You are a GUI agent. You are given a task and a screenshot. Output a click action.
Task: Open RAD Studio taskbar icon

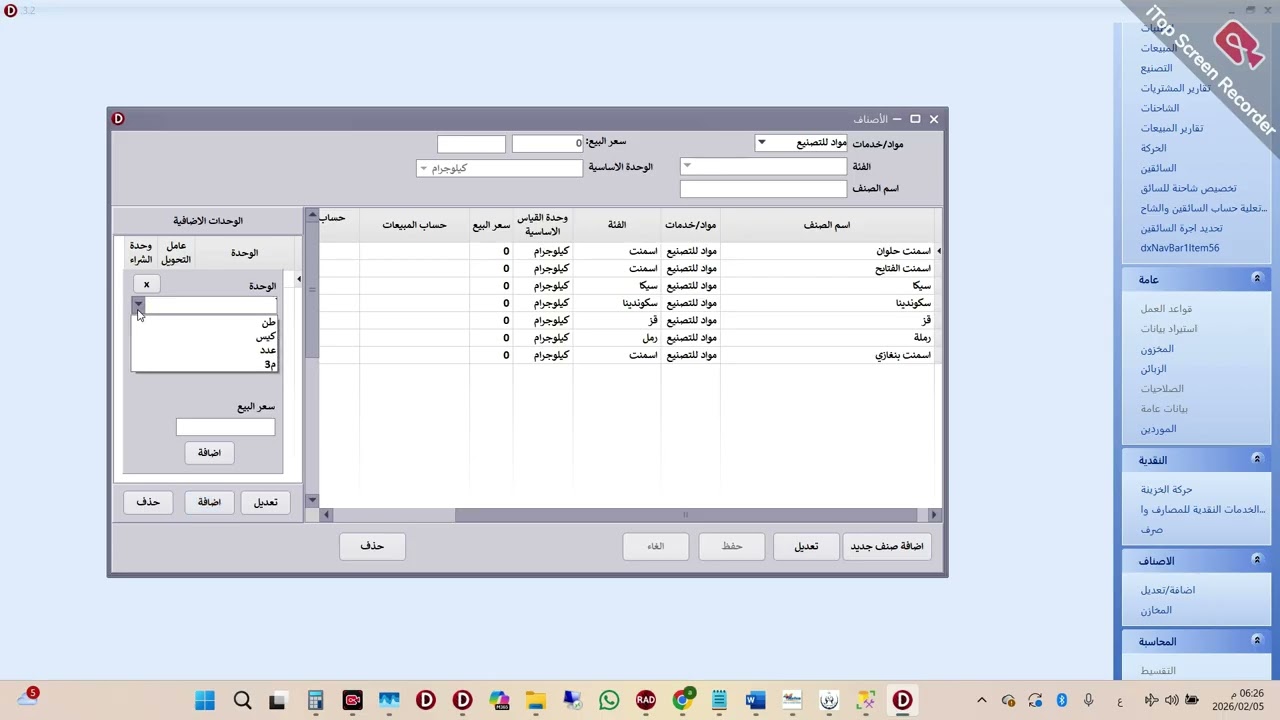[646, 701]
